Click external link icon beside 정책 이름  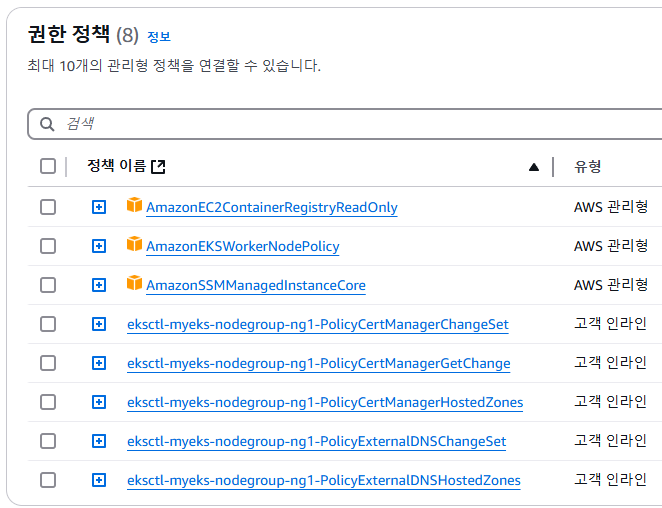[x=158, y=166]
